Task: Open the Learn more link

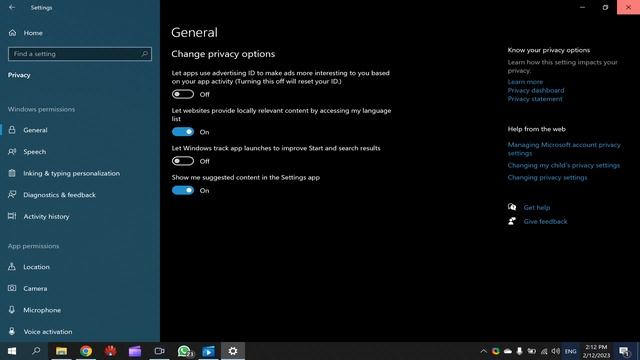Action: click(x=525, y=82)
